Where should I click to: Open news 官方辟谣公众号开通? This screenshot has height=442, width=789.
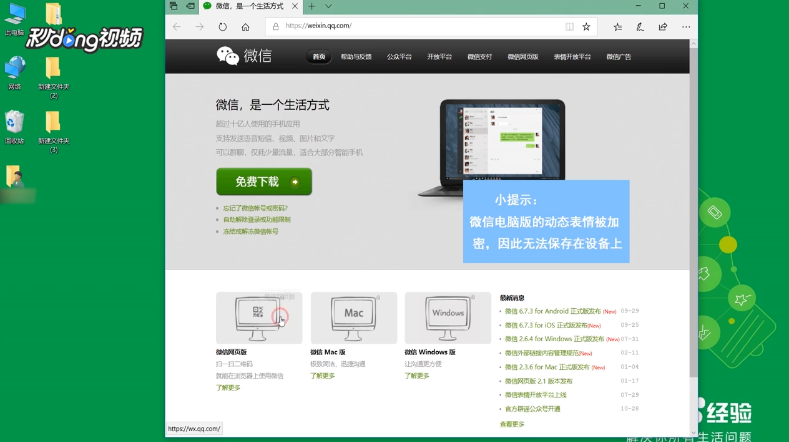[532, 409]
